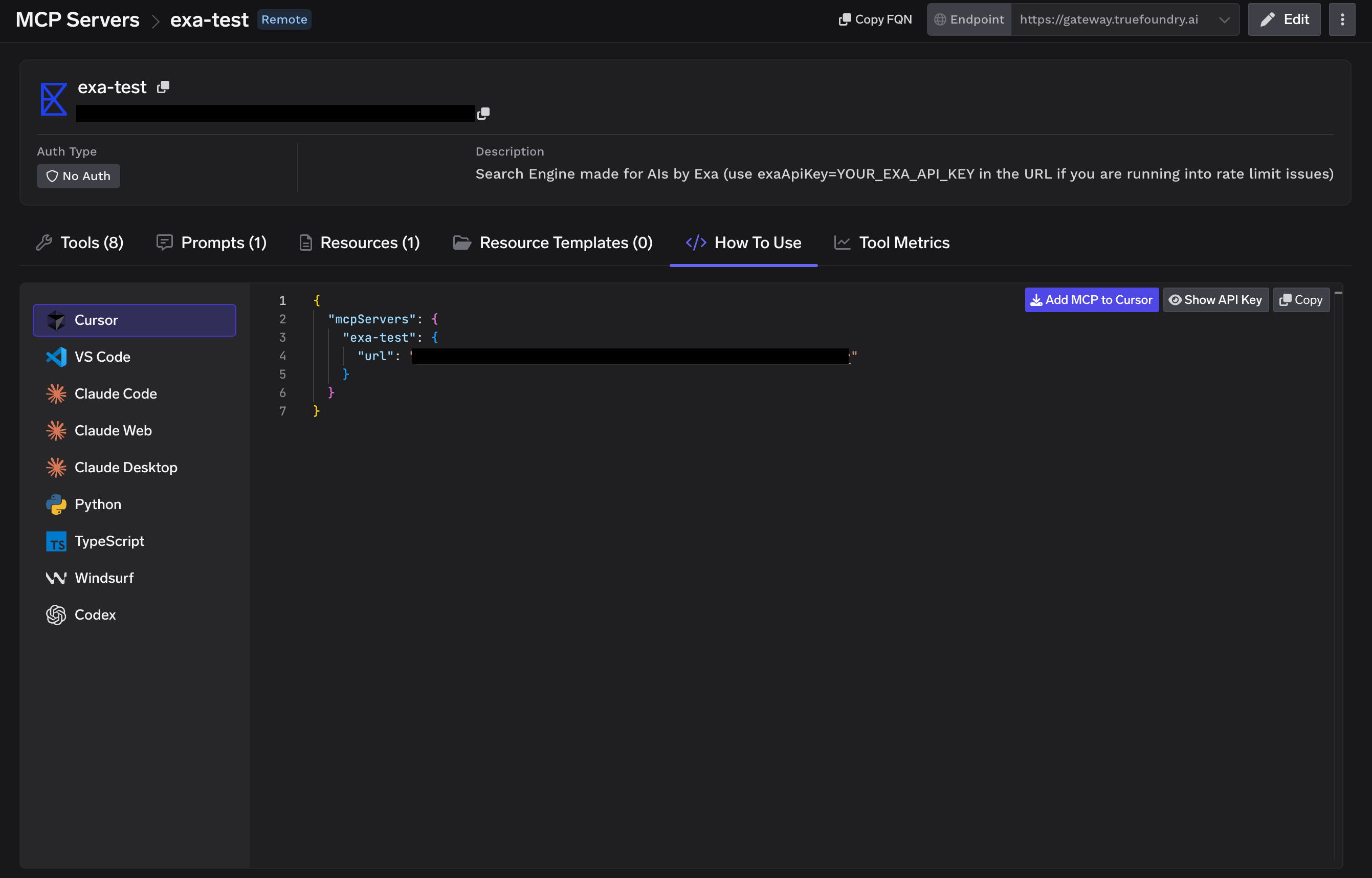The width and height of the screenshot is (1372, 878).
Task: Click the Exa logo icon
Action: (x=54, y=99)
